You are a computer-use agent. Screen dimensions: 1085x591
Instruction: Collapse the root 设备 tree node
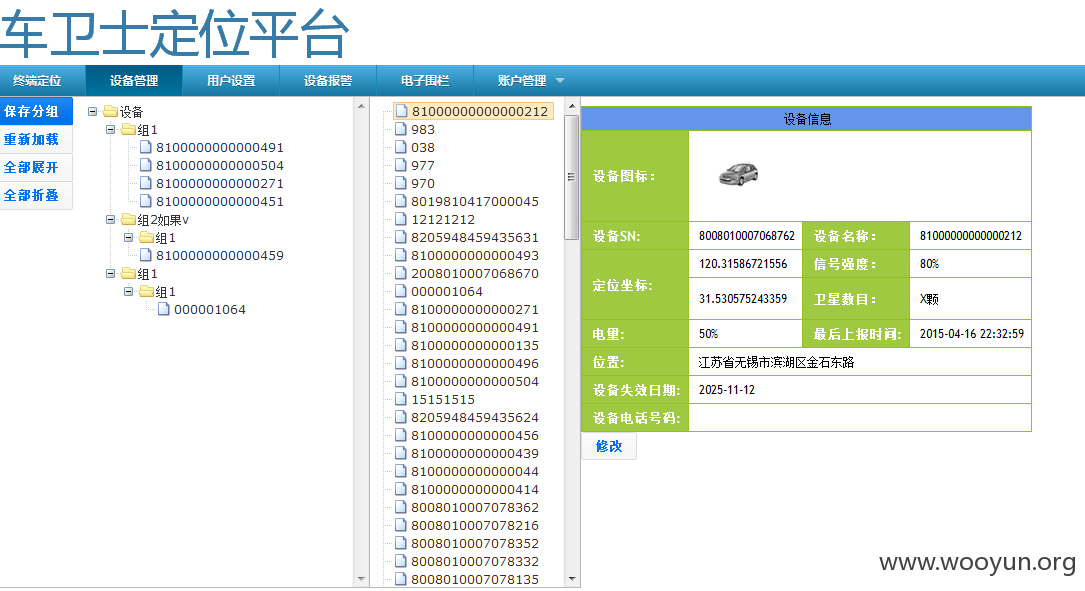pyautogui.click(x=92, y=111)
